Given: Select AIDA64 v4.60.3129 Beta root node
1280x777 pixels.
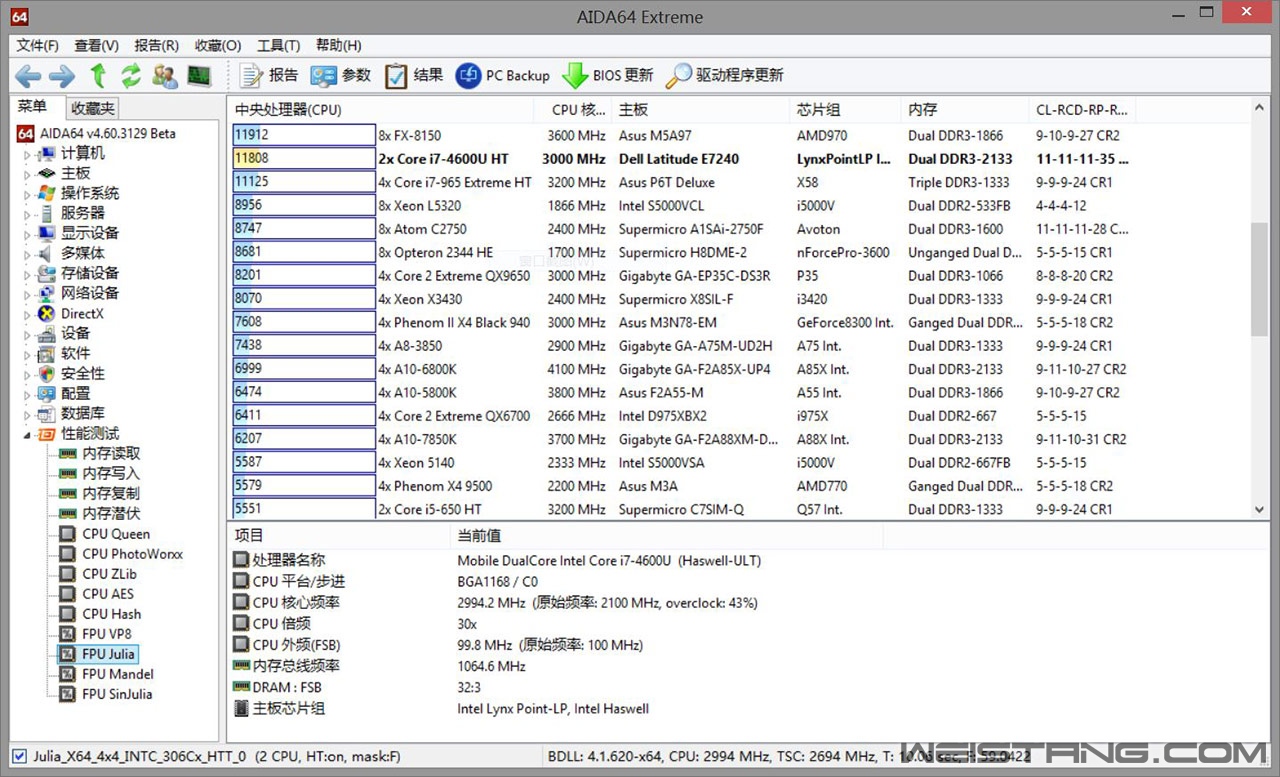Looking at the screenshot, I should tap(107, 133).
